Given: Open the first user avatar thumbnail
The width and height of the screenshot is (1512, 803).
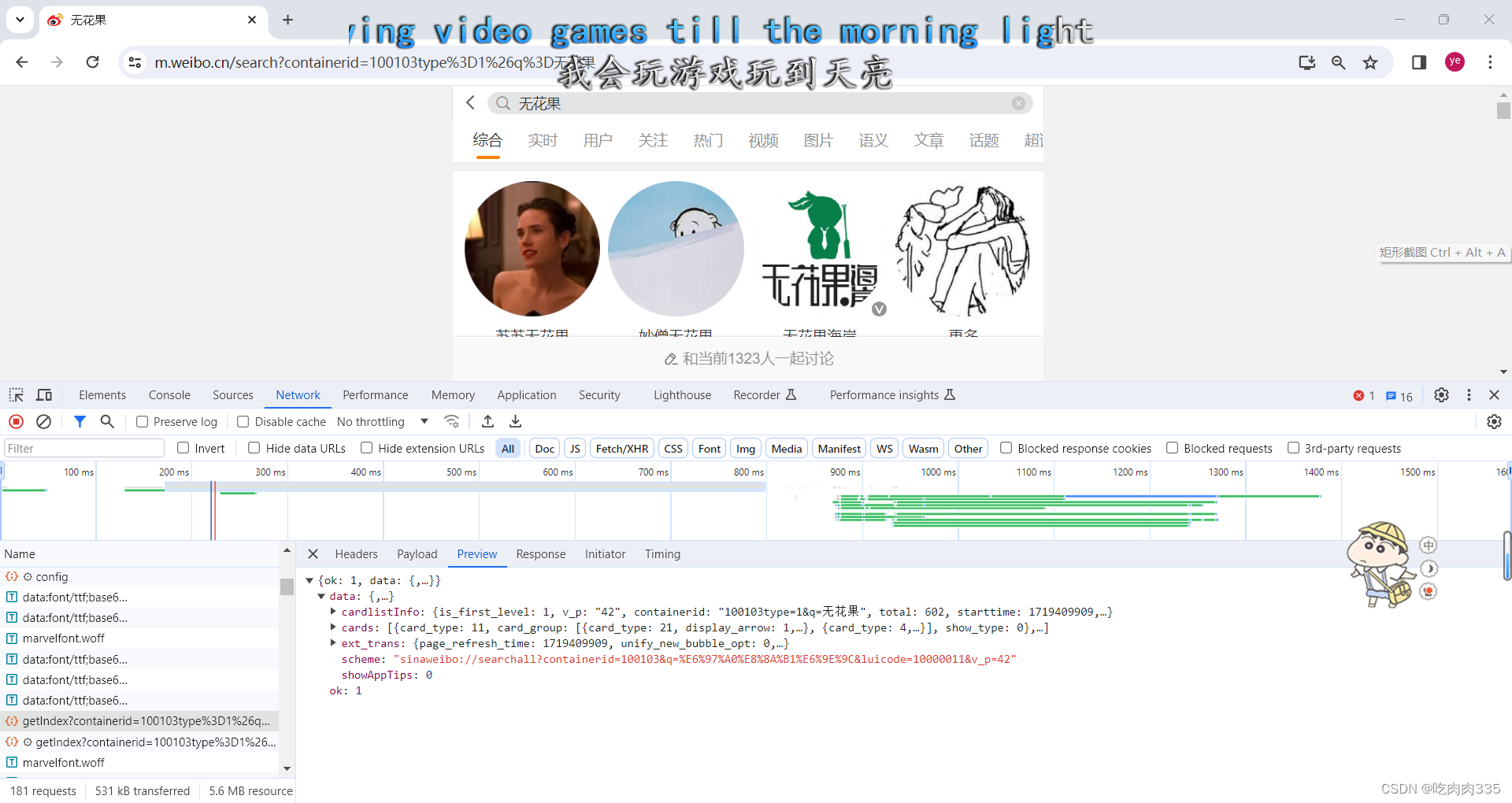Looking at the screenshot, I should (532, 249).
